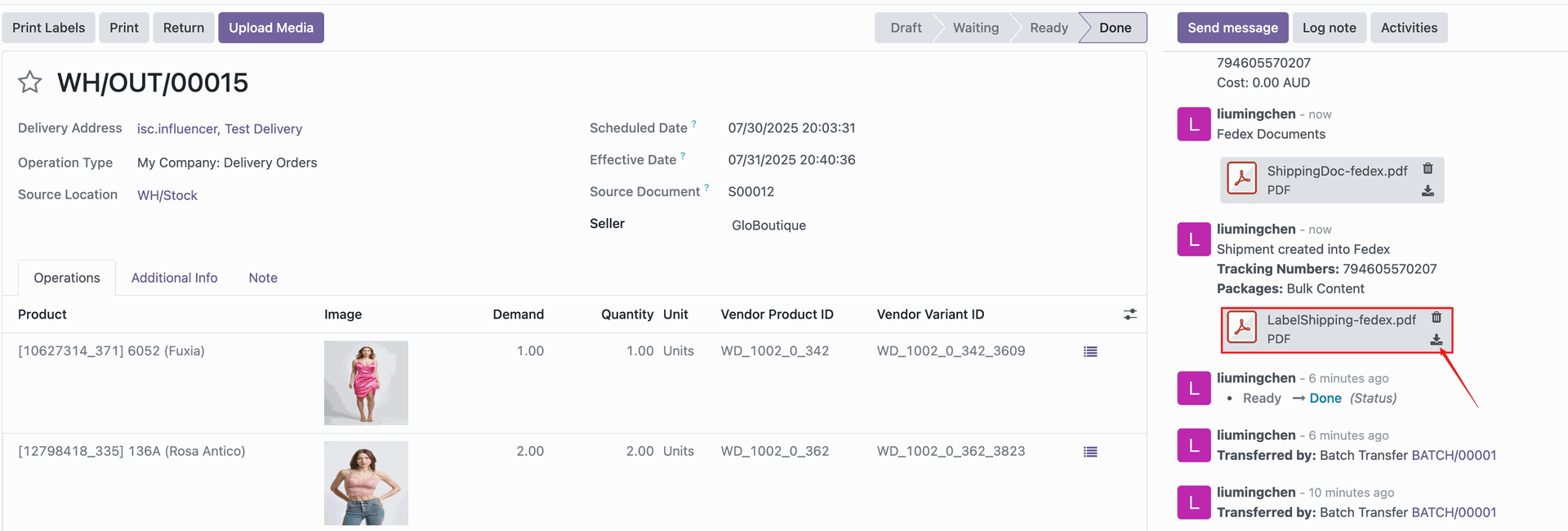Open the isc.influencer, Test Delivery address link
The image size is (1568, 531).
(220, 129)
